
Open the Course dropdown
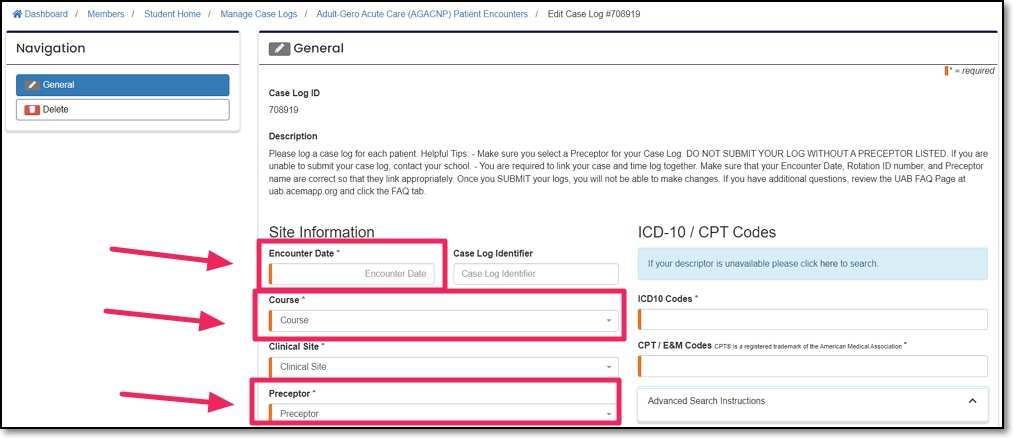tap(443, 320)
